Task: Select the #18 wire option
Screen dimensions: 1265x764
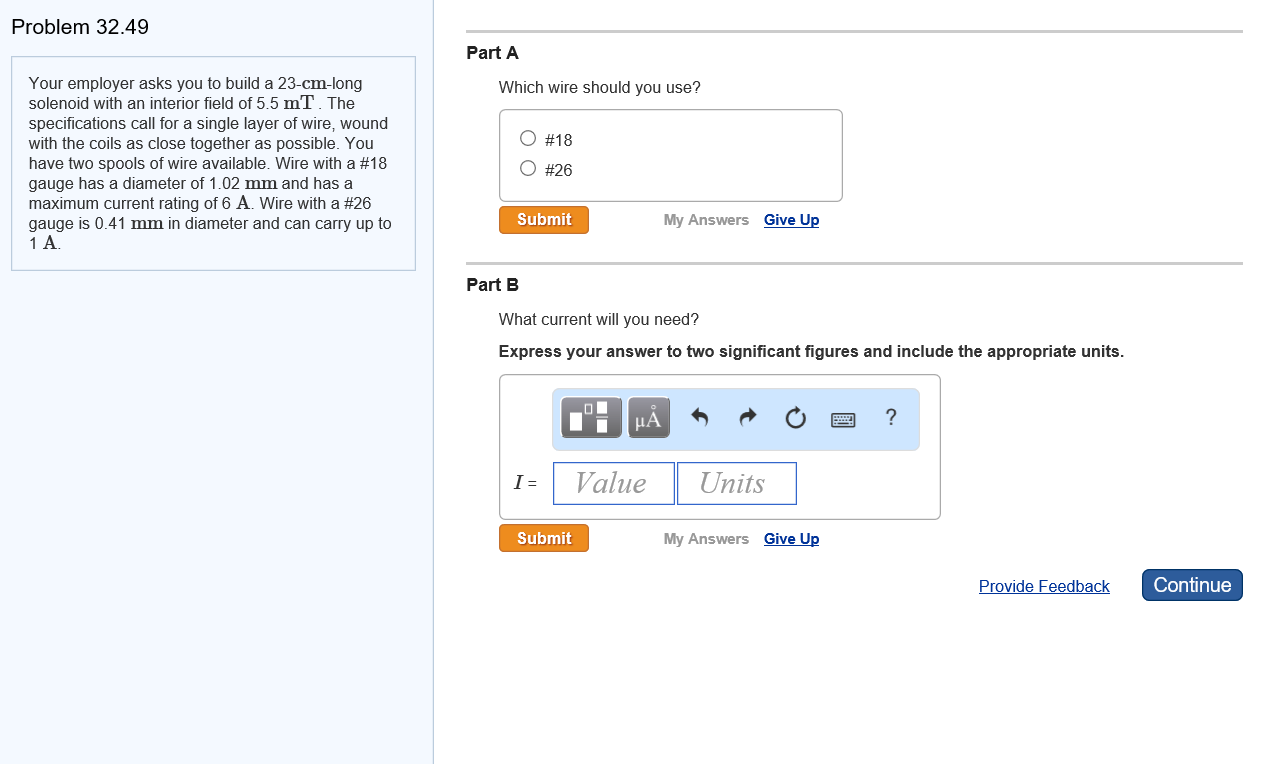Action: [527, 138]
